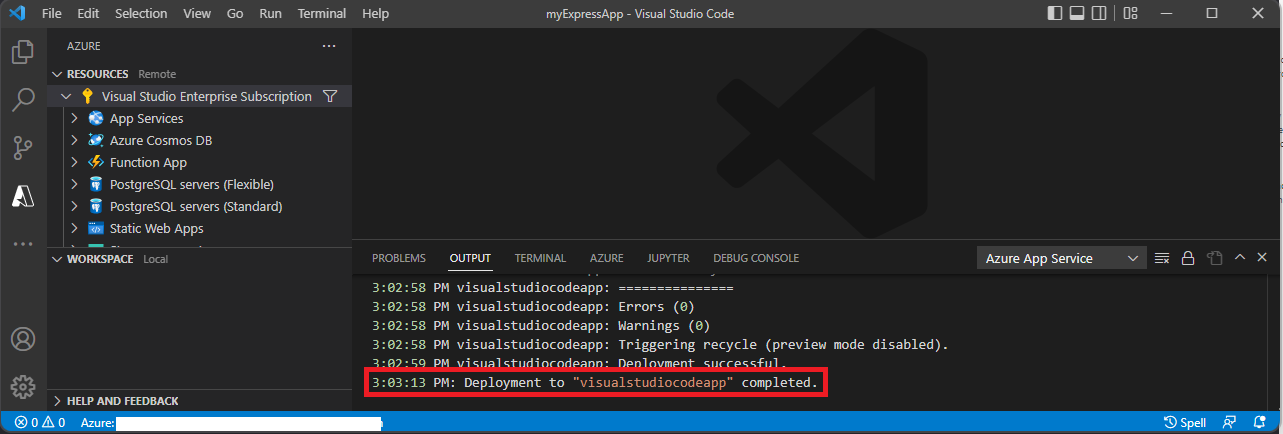Open the View menu
1283x434 pixels.
tap(197, 14)
